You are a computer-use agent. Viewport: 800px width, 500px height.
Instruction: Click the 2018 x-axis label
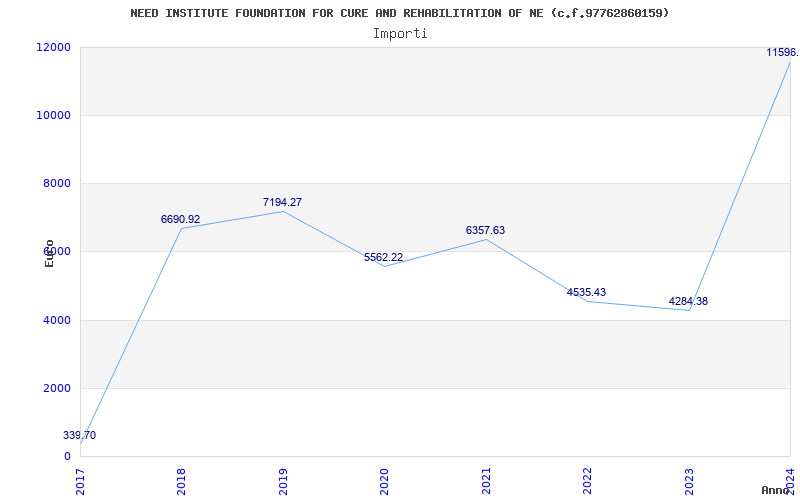(x=181, y=481)
